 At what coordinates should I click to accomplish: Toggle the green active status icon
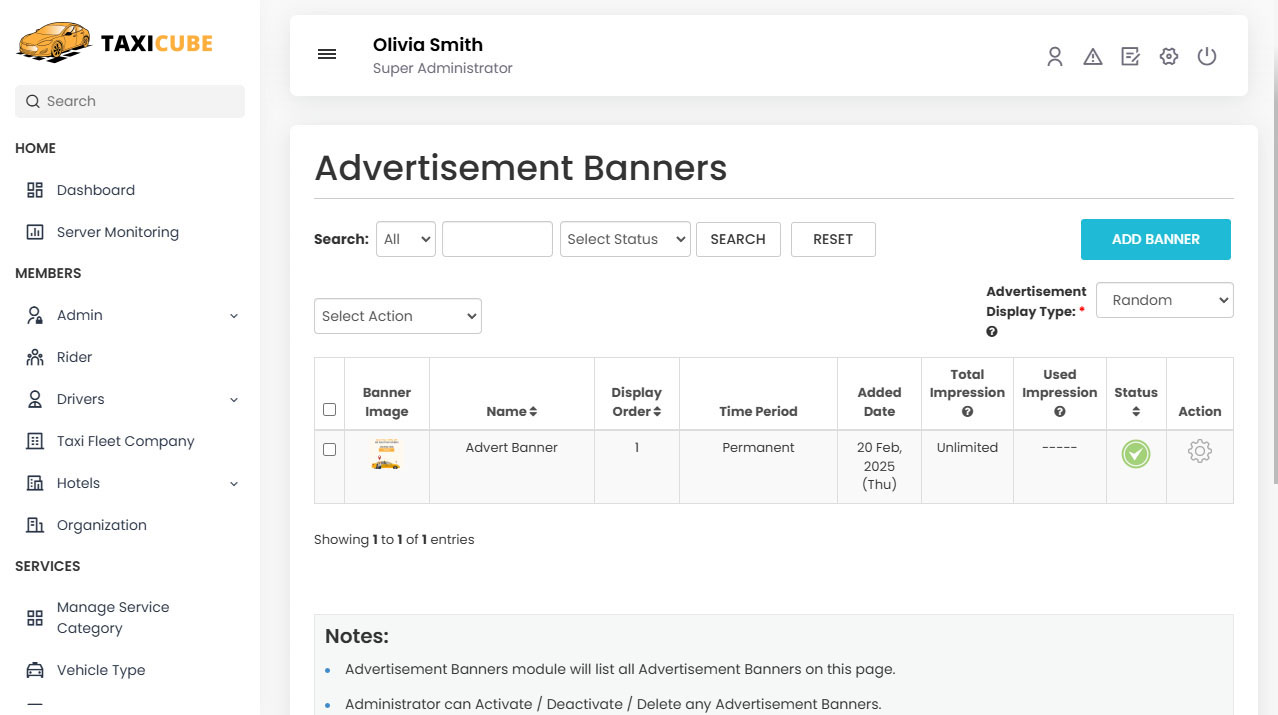pyautogui.click(x=1135, y=454)
